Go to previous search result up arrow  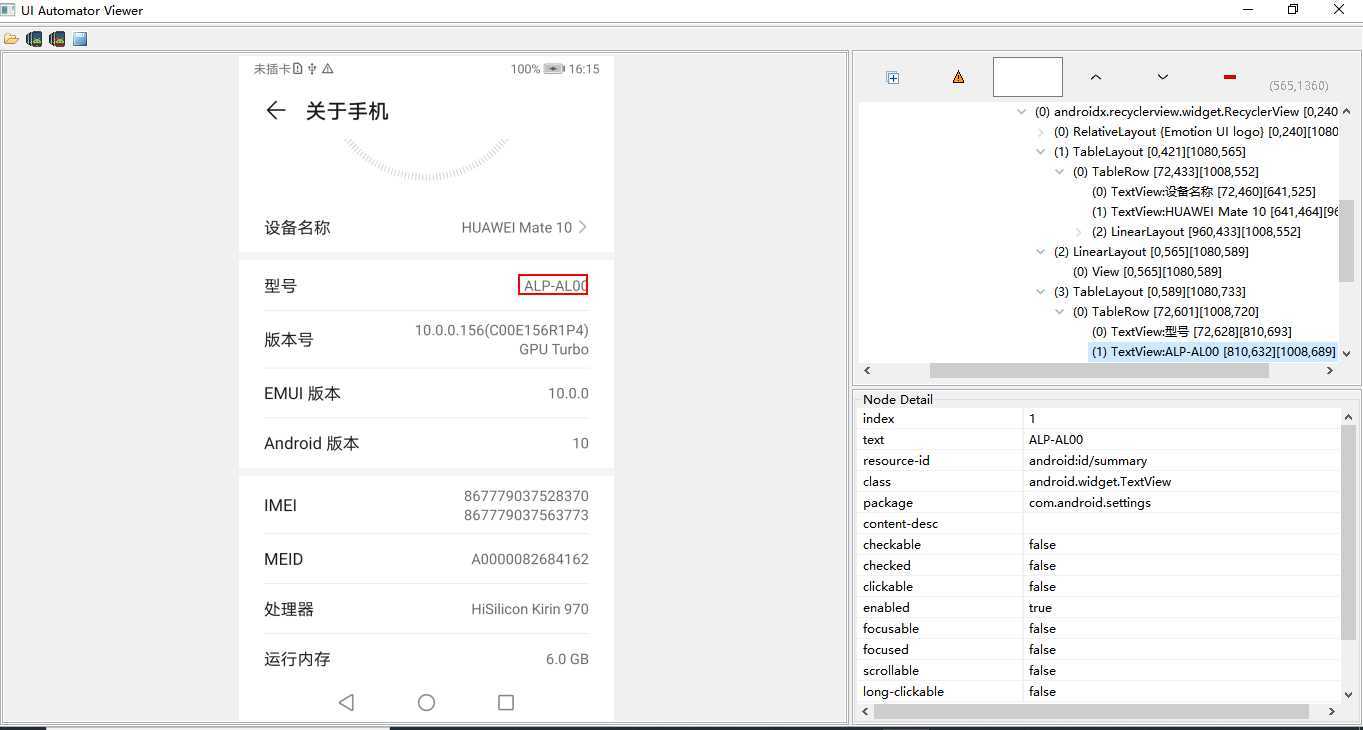click(1096, 77)
